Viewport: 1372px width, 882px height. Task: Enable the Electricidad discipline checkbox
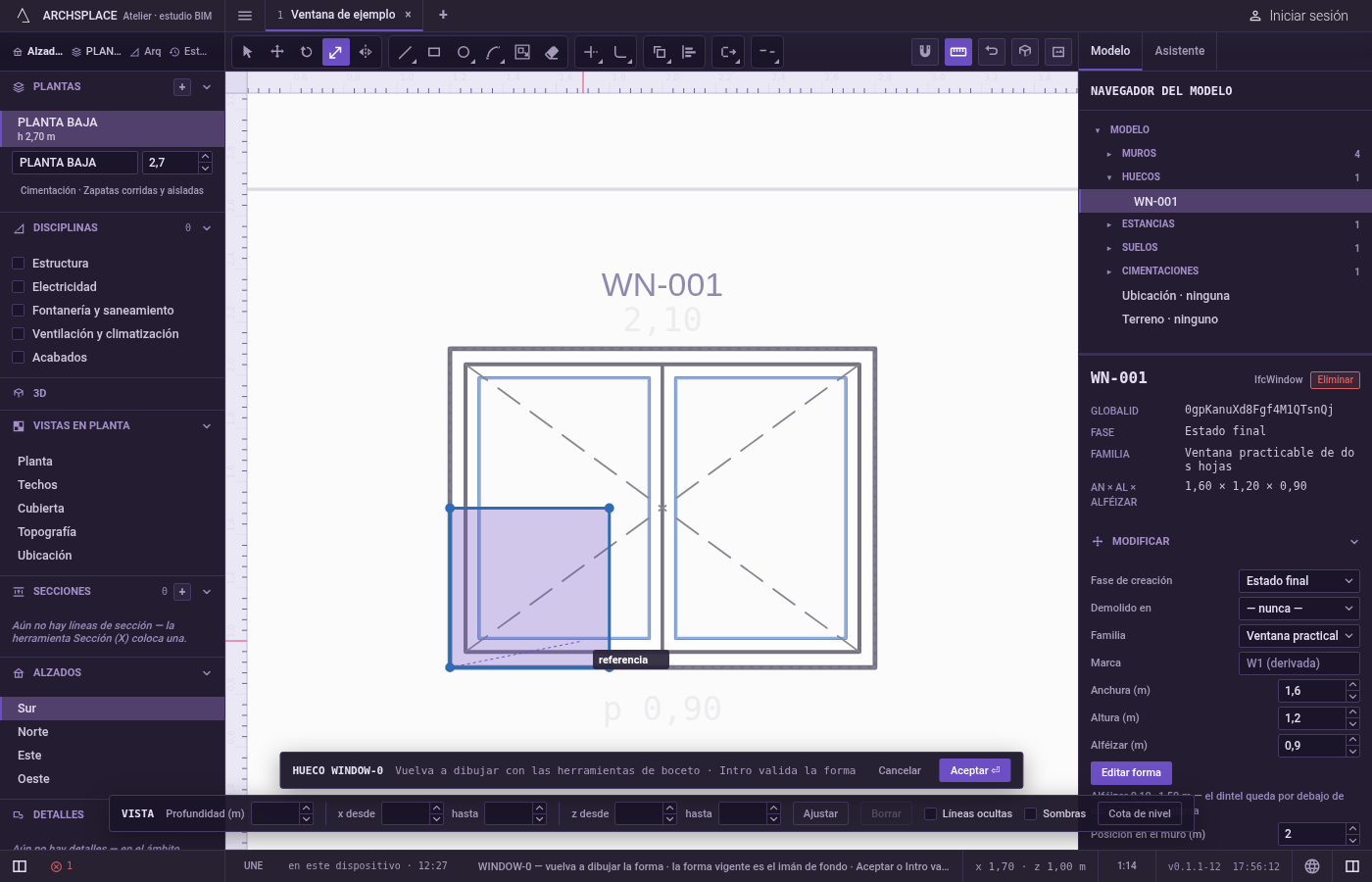(x=18, y=287)
